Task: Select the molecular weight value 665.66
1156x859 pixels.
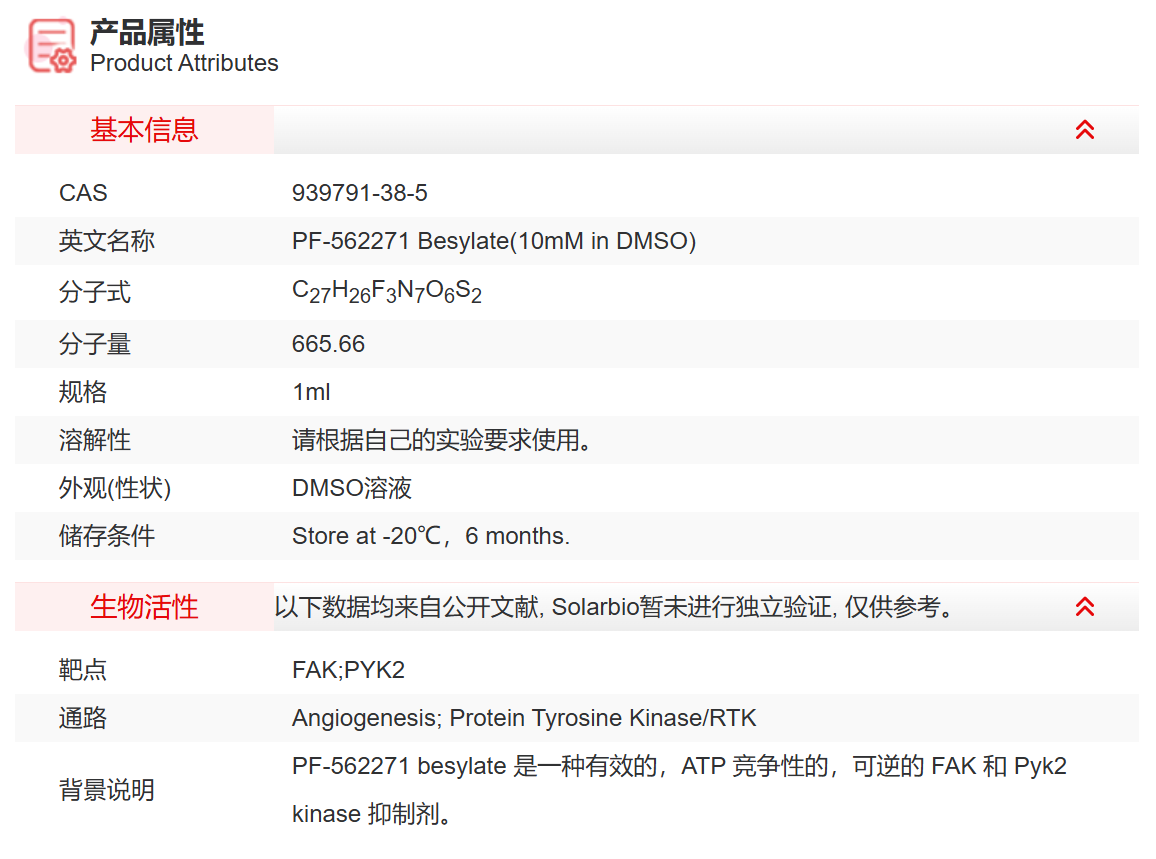Action: pos(329,344)
